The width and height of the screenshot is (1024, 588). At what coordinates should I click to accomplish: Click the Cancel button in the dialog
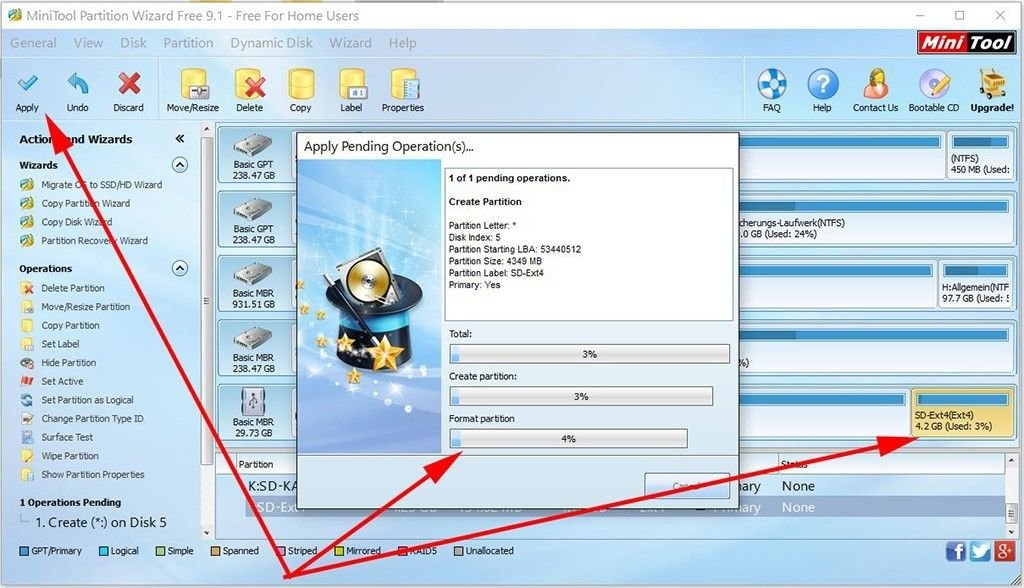pos(686,486)
